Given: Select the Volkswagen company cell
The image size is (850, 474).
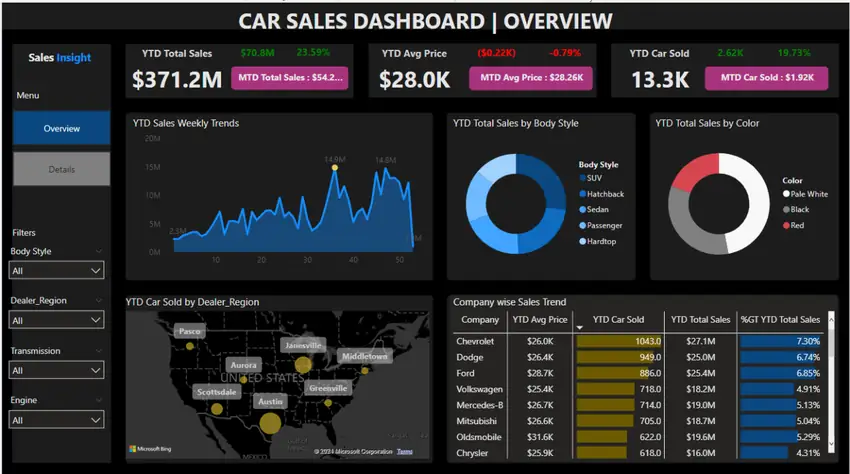Looking at the screenshot, I should [x=479, y=389].
